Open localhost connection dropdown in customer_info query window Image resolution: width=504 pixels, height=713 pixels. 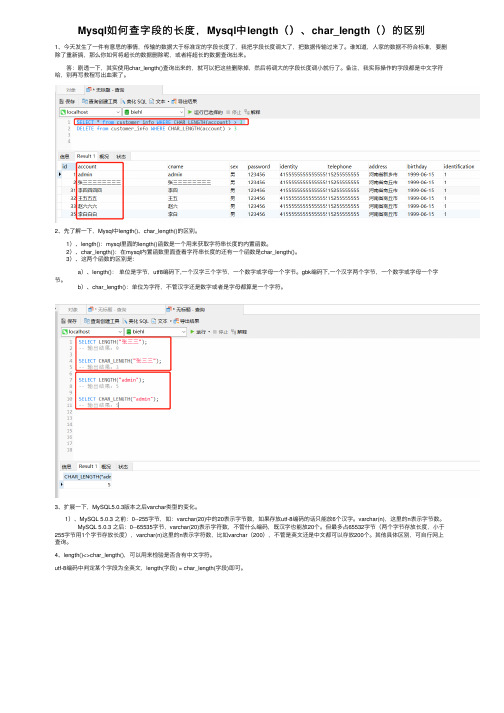tap(90, 112)
